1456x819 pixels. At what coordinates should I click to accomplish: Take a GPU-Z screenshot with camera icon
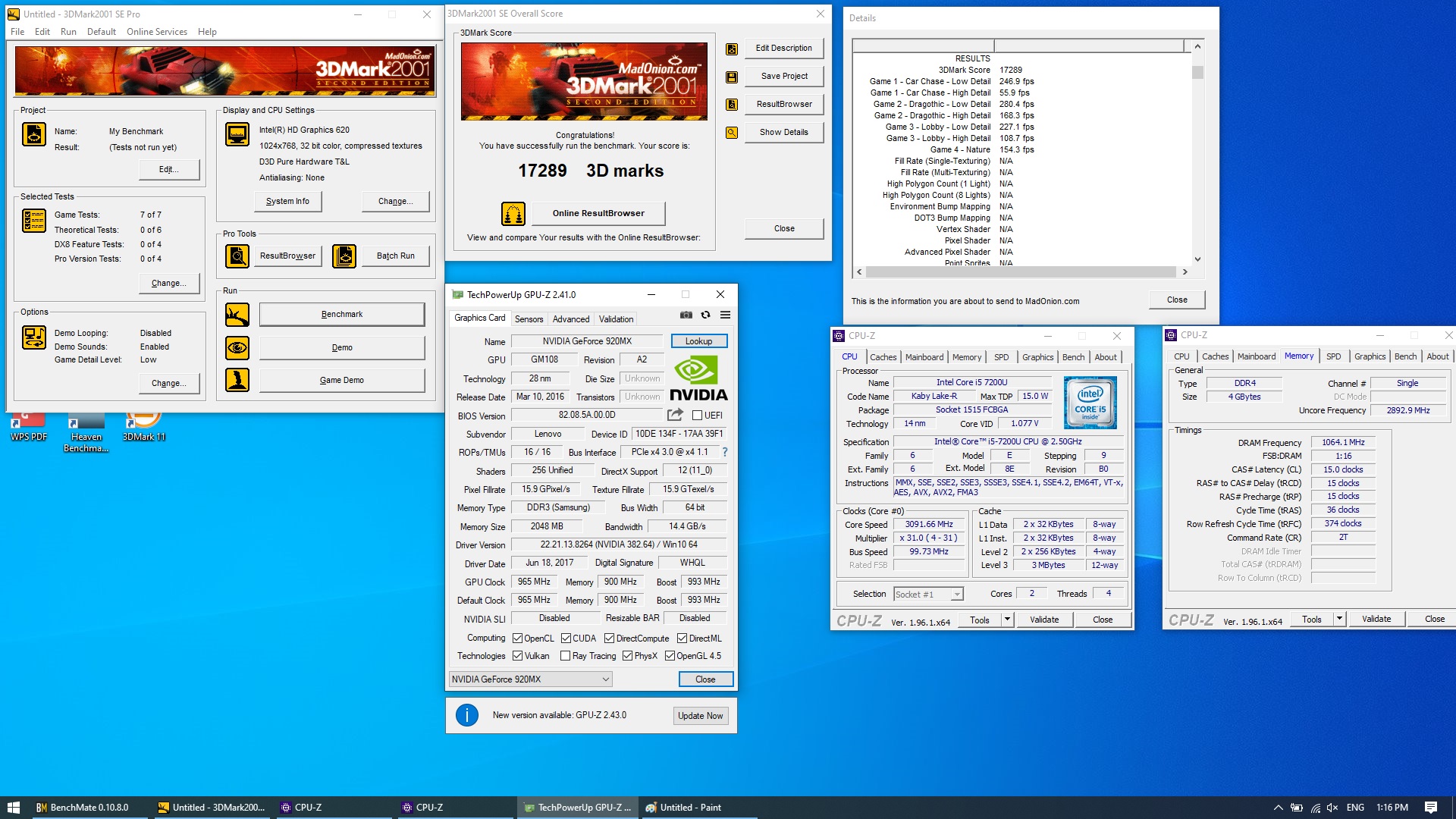(686, 315)
